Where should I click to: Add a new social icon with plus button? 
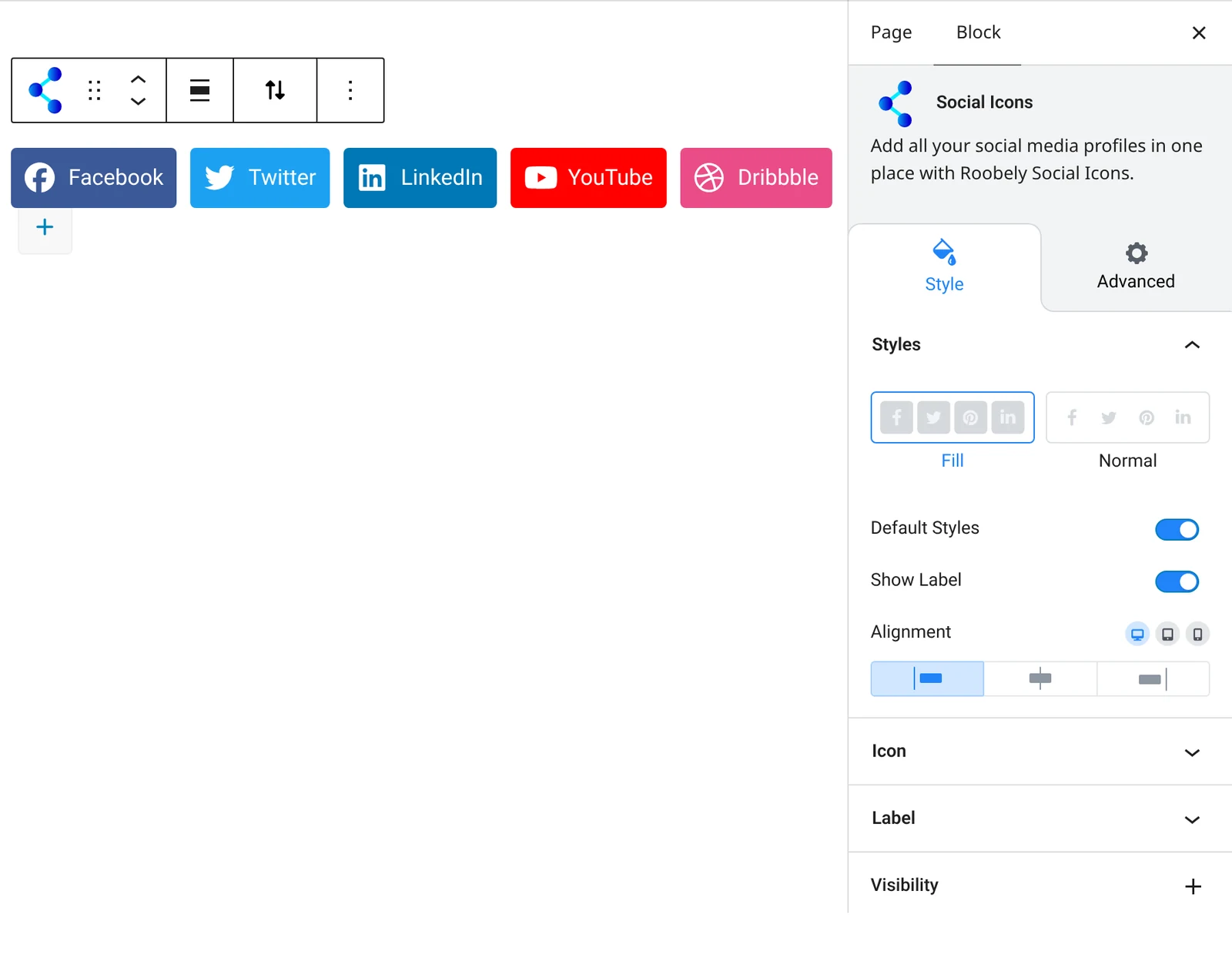coord(45,227)
